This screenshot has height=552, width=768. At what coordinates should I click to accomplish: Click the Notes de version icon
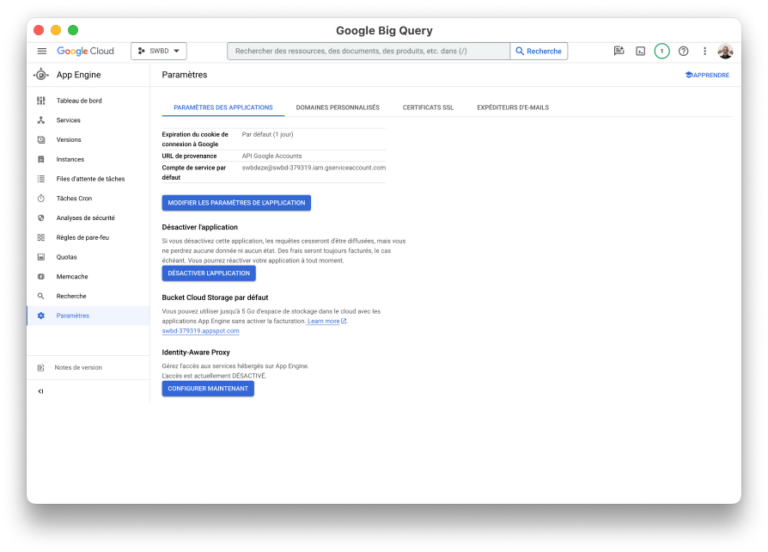click(41, 368)
